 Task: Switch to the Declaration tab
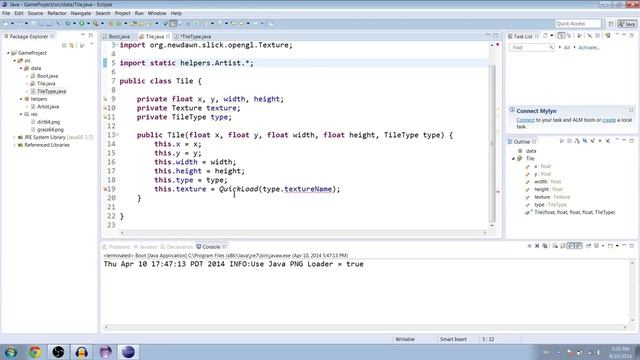pos(177,247)
